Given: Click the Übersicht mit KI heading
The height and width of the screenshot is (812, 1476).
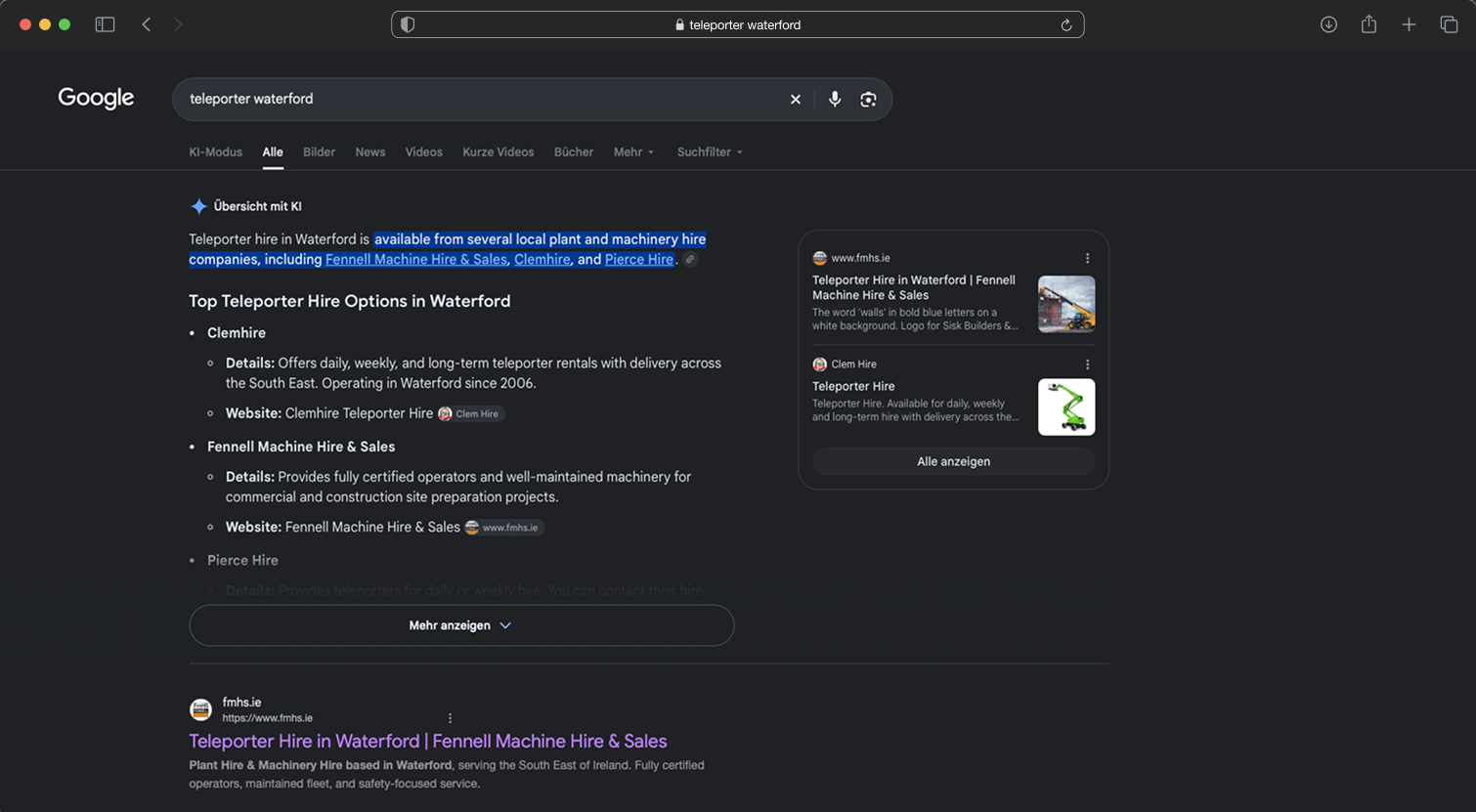Looking at the screenshot, I should pyautogui.click(x=257, y=206).
